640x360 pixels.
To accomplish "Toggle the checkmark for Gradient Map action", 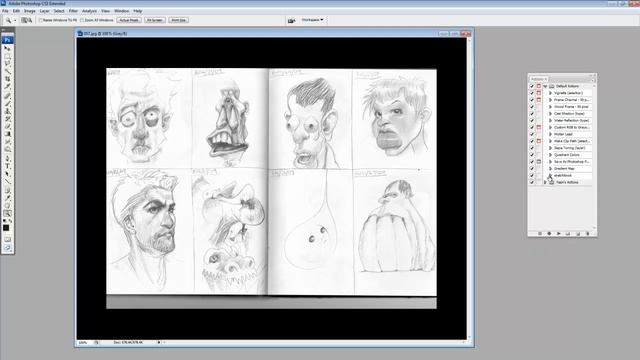I will pyautogui.click(x=532, y=169).
